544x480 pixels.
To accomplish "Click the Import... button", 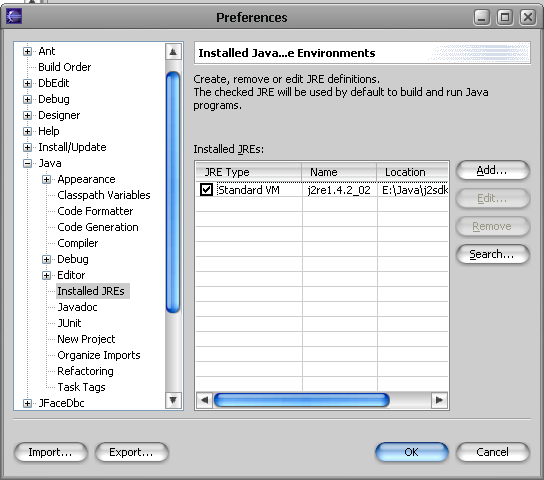I will coord(51,452).
